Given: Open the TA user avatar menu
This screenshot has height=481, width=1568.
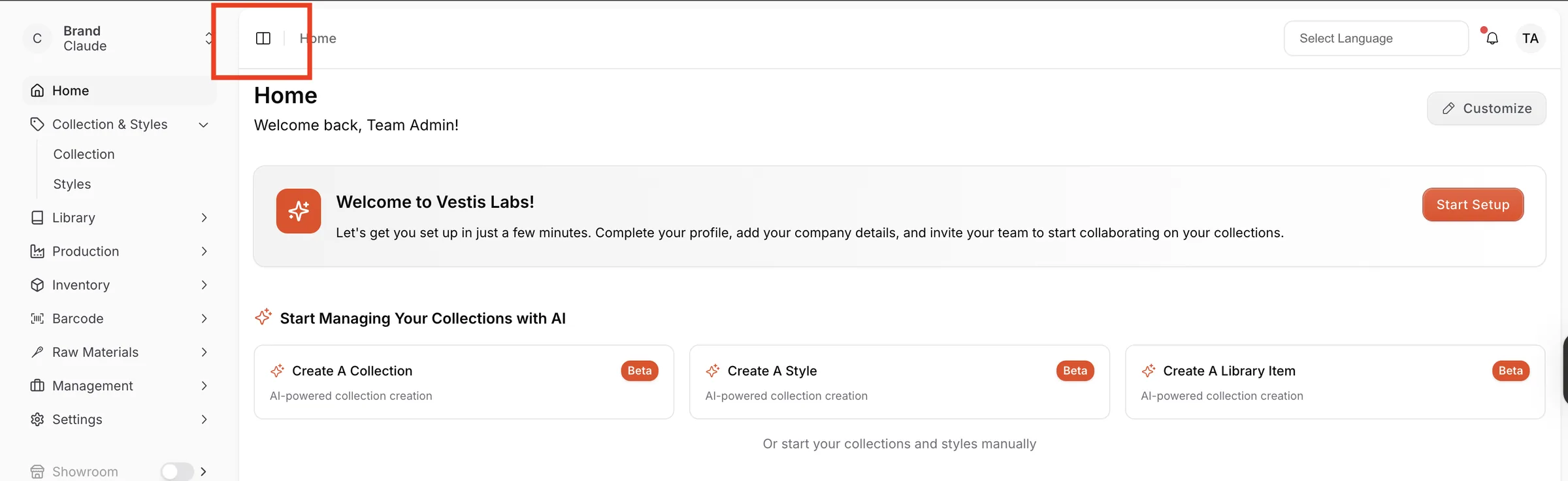Looking at the screenshot, I should point(1530,39).
